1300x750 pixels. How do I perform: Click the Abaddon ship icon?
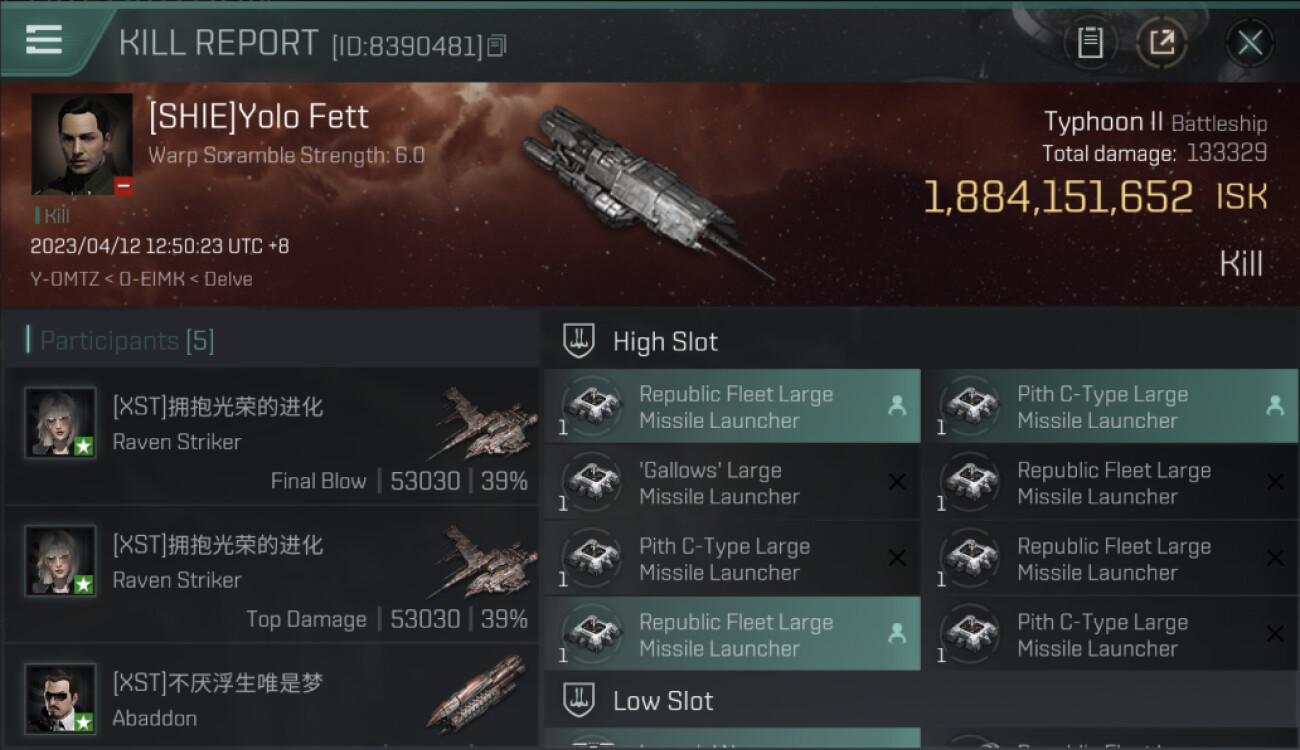click(x=480, y=692)
